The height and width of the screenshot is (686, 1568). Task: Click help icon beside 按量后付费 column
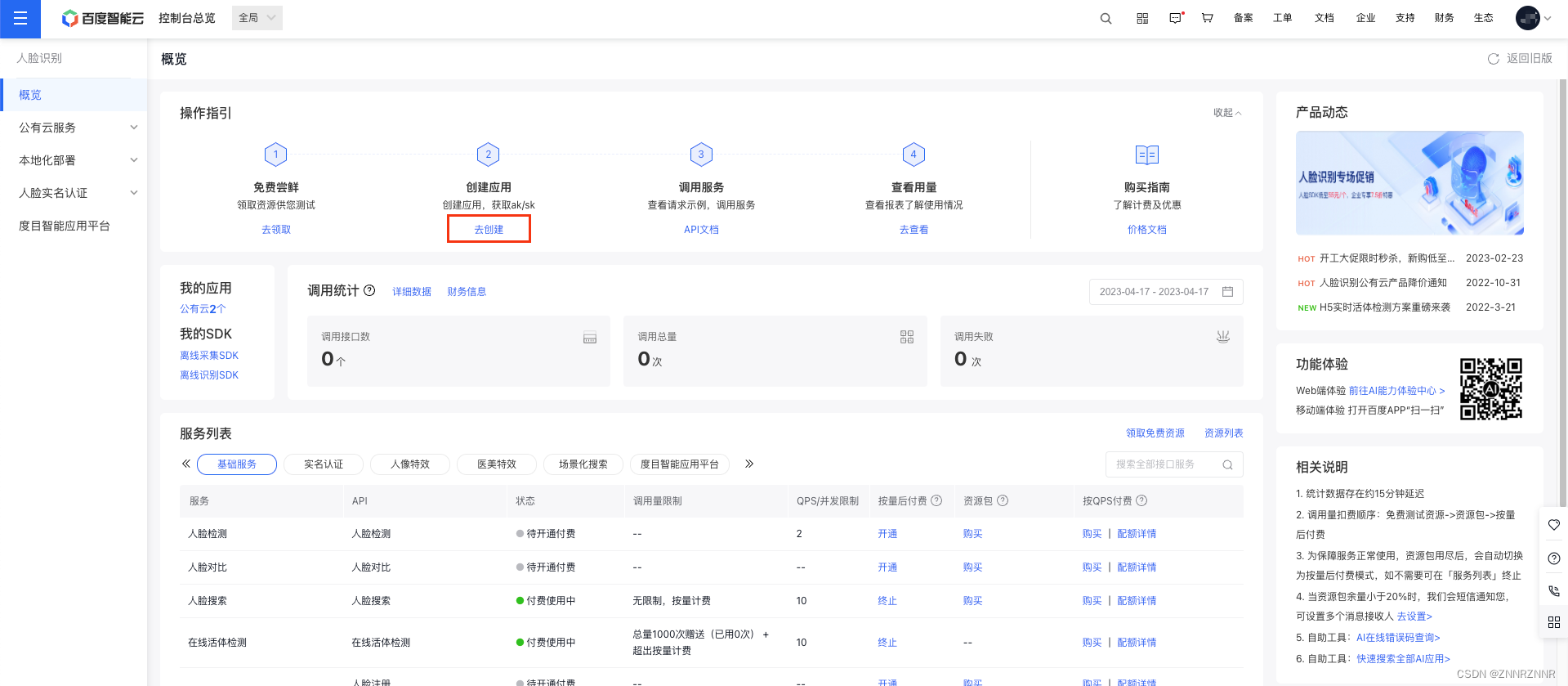pos(936,500)
